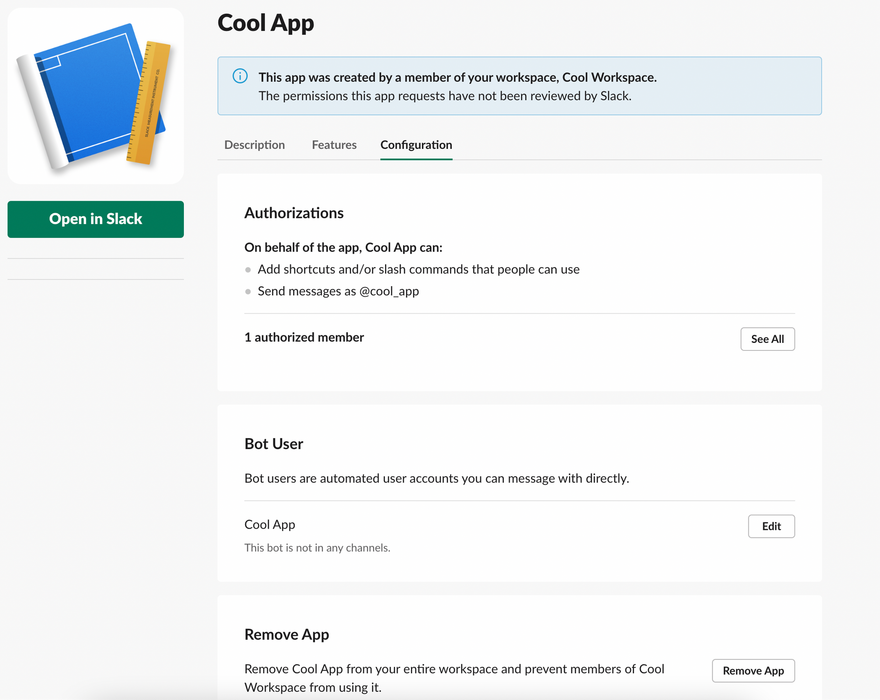Click the bullet dot beside Add shortcuts
This screenshot has height=700, width=880.
tap(248, 270)
